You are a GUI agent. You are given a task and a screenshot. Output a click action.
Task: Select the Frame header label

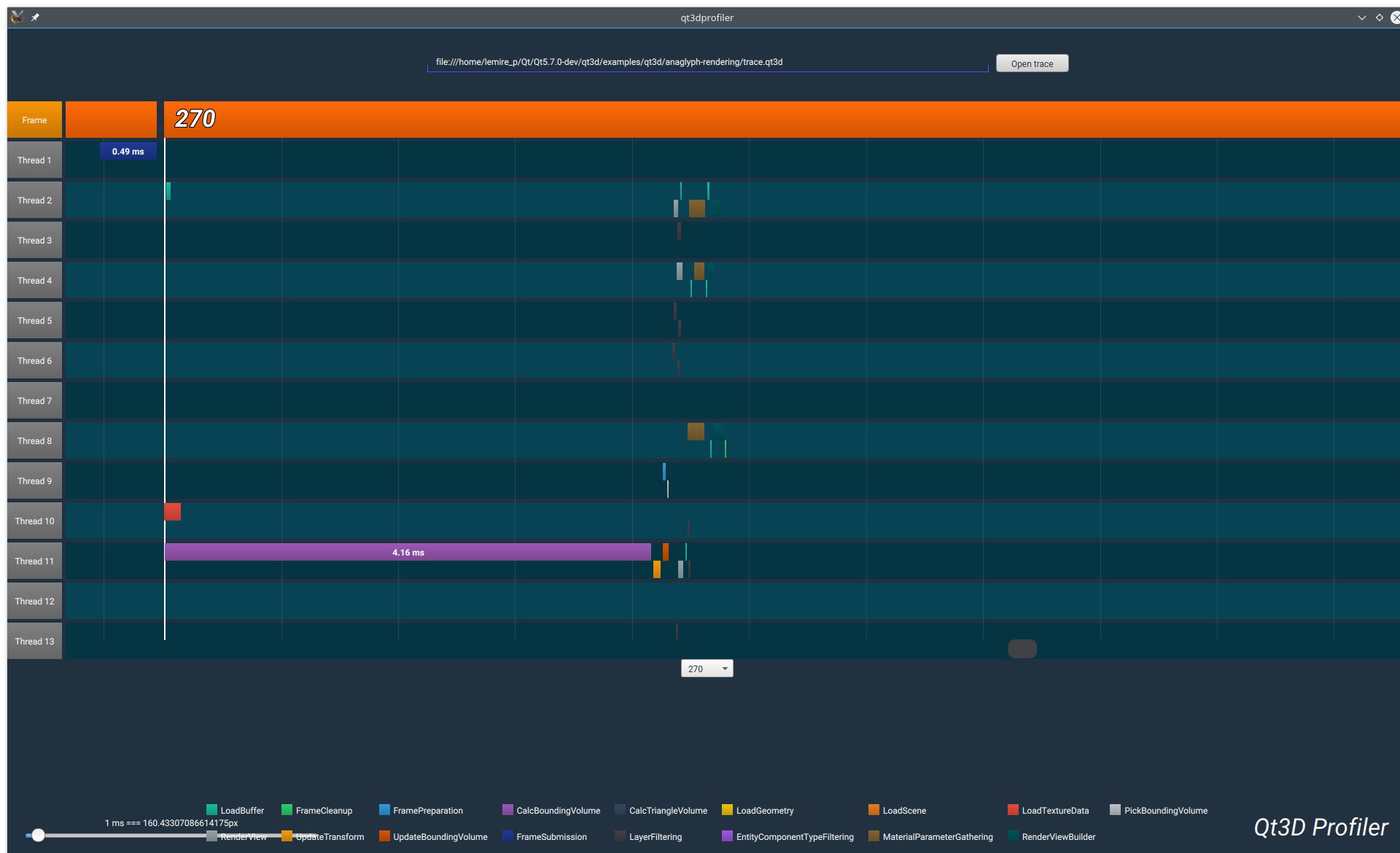click(x=34, y=120)
